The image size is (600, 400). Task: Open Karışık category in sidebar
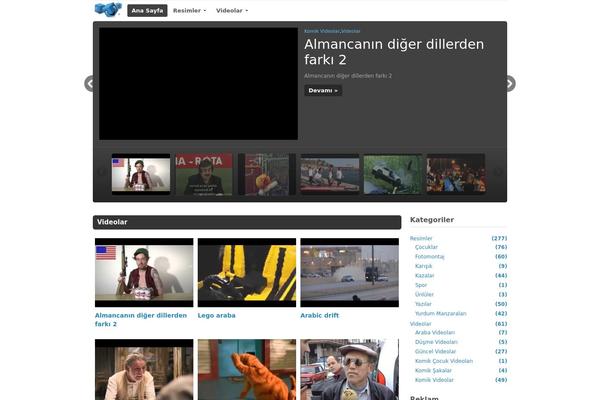(x=424, y=266)
